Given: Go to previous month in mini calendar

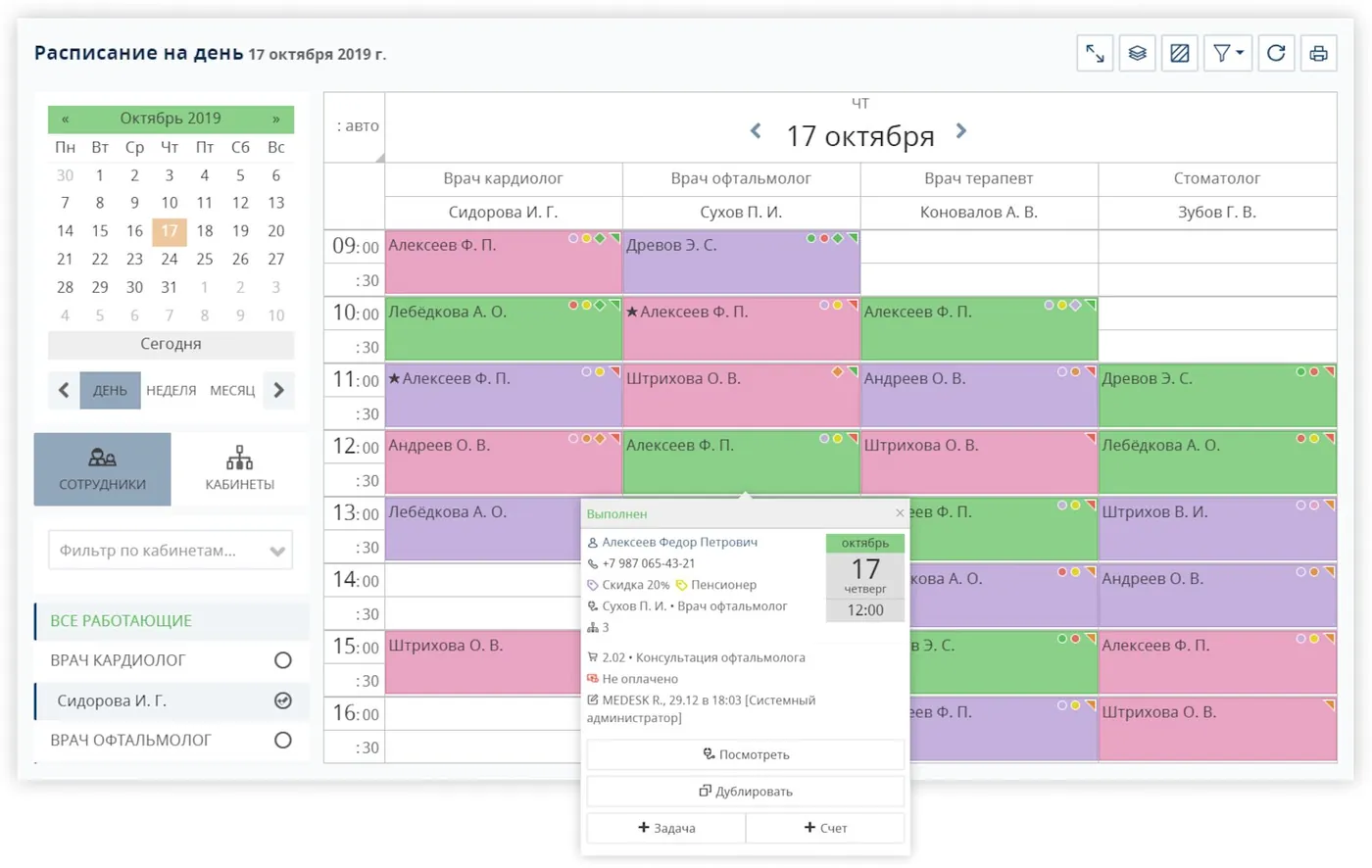Looking at the screenshot, I should click(65, 119).
